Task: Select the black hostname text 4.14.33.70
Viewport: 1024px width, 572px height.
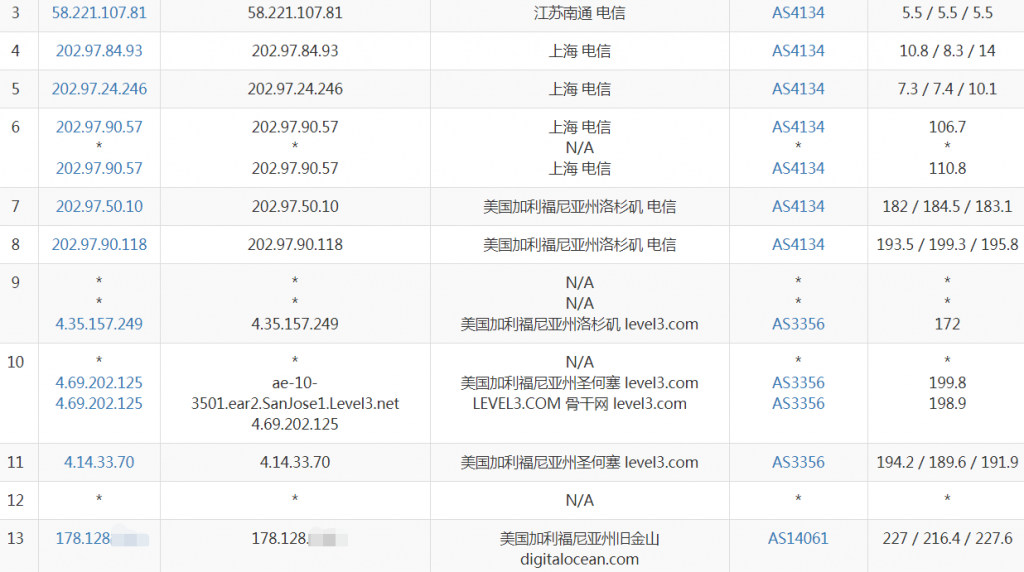Action: point(295,462)
